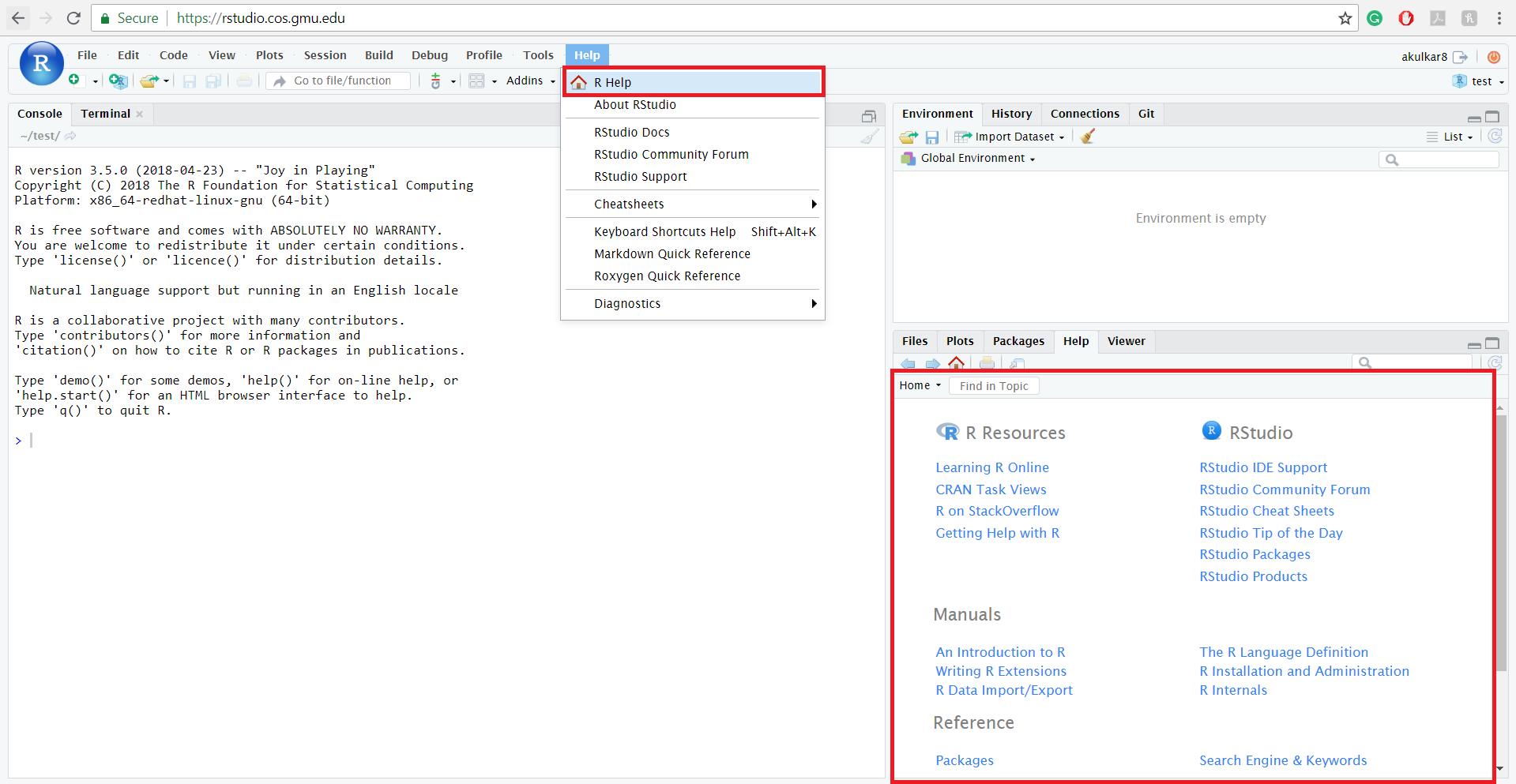The image size is (1516, 784).
Task: Open the recent files dropdown arrow
Action: click(167, 81)
